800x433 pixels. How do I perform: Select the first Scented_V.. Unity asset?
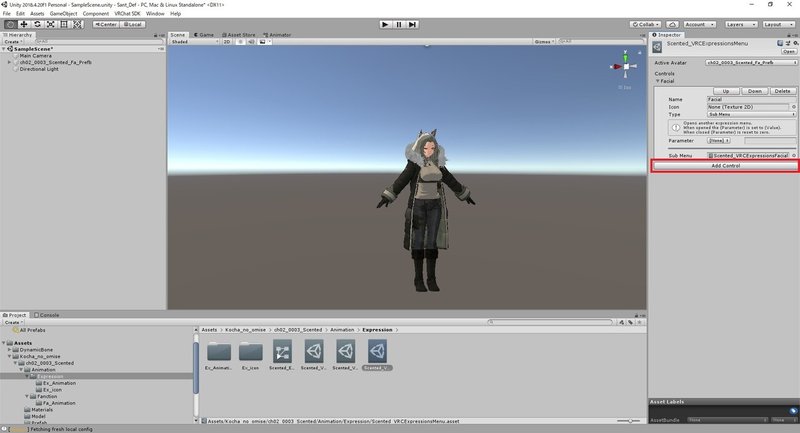[314, 351]
